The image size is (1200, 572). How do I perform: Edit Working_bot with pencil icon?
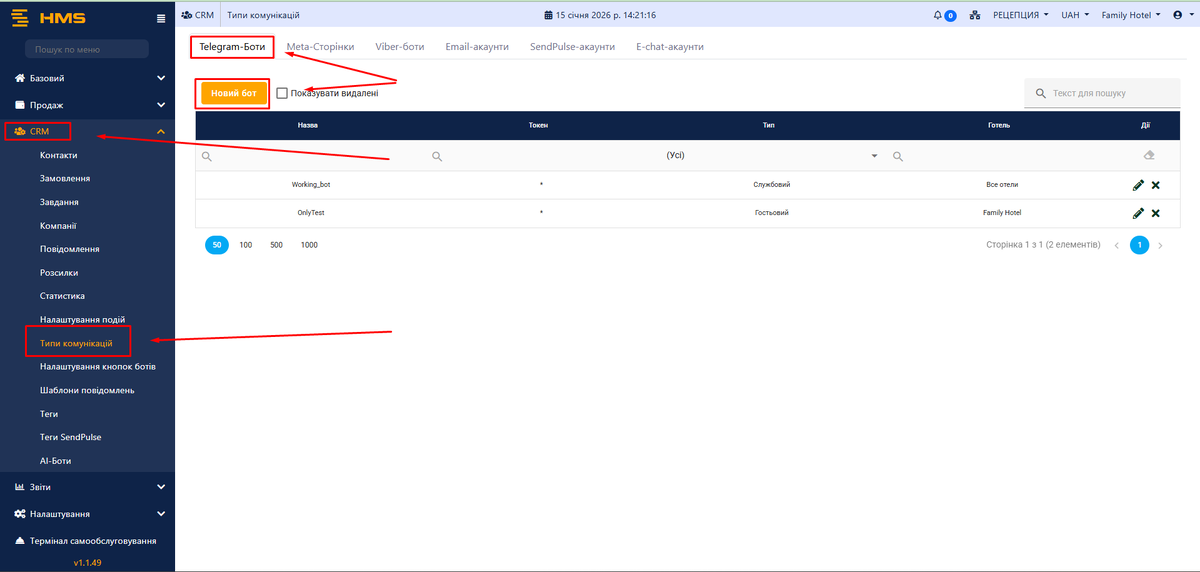point(1138,185)
